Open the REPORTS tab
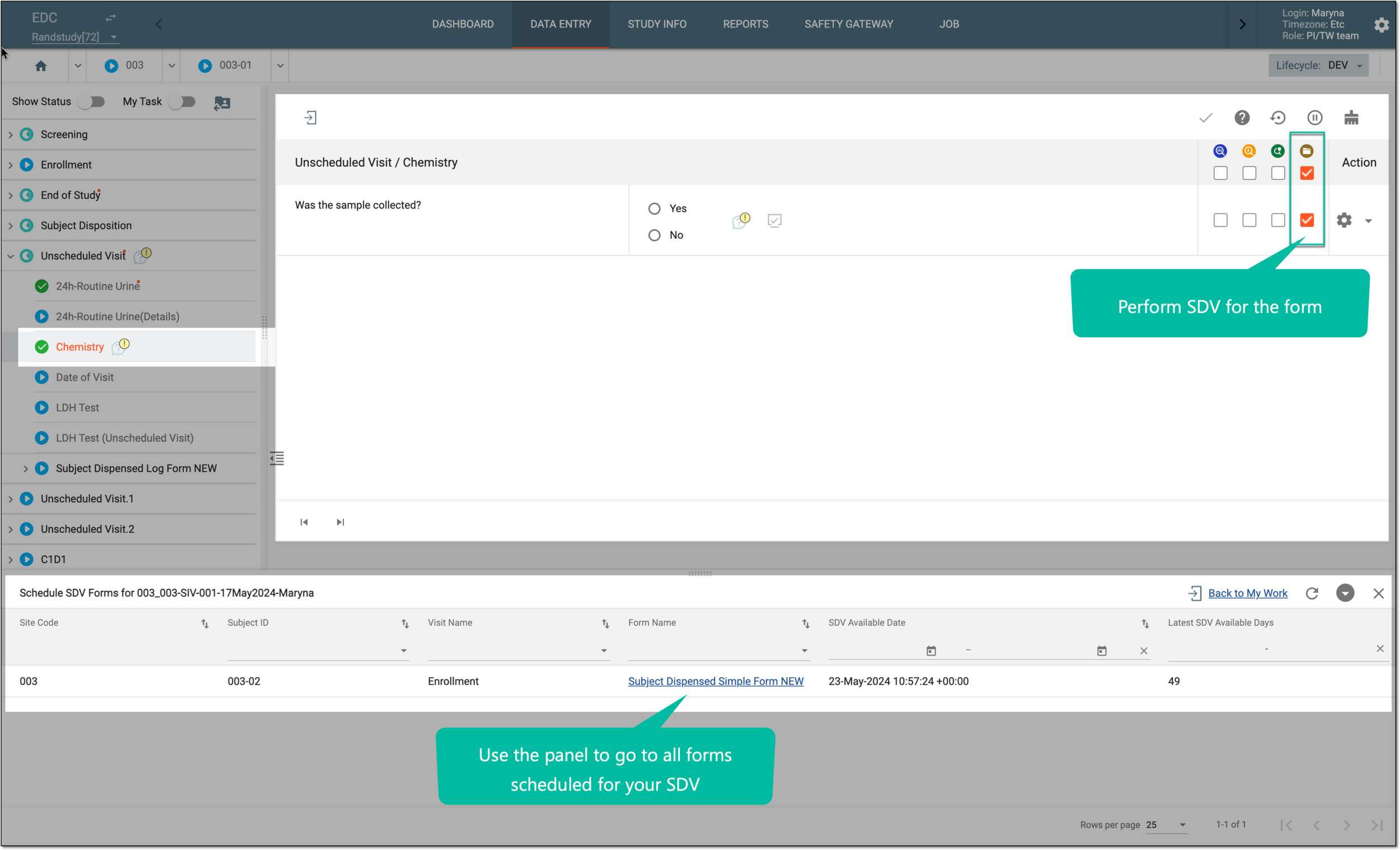The height and width of the screenshot is (850, 1400). point(745,25)
